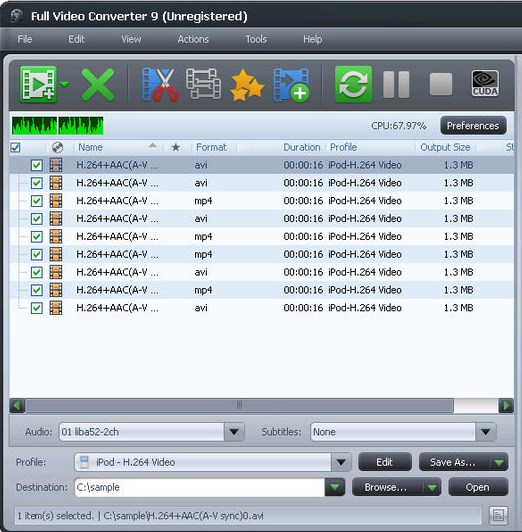The width and height of the screenshot is (522, 532).
Task: Click the star column header
Action: (x=176, y=147)
